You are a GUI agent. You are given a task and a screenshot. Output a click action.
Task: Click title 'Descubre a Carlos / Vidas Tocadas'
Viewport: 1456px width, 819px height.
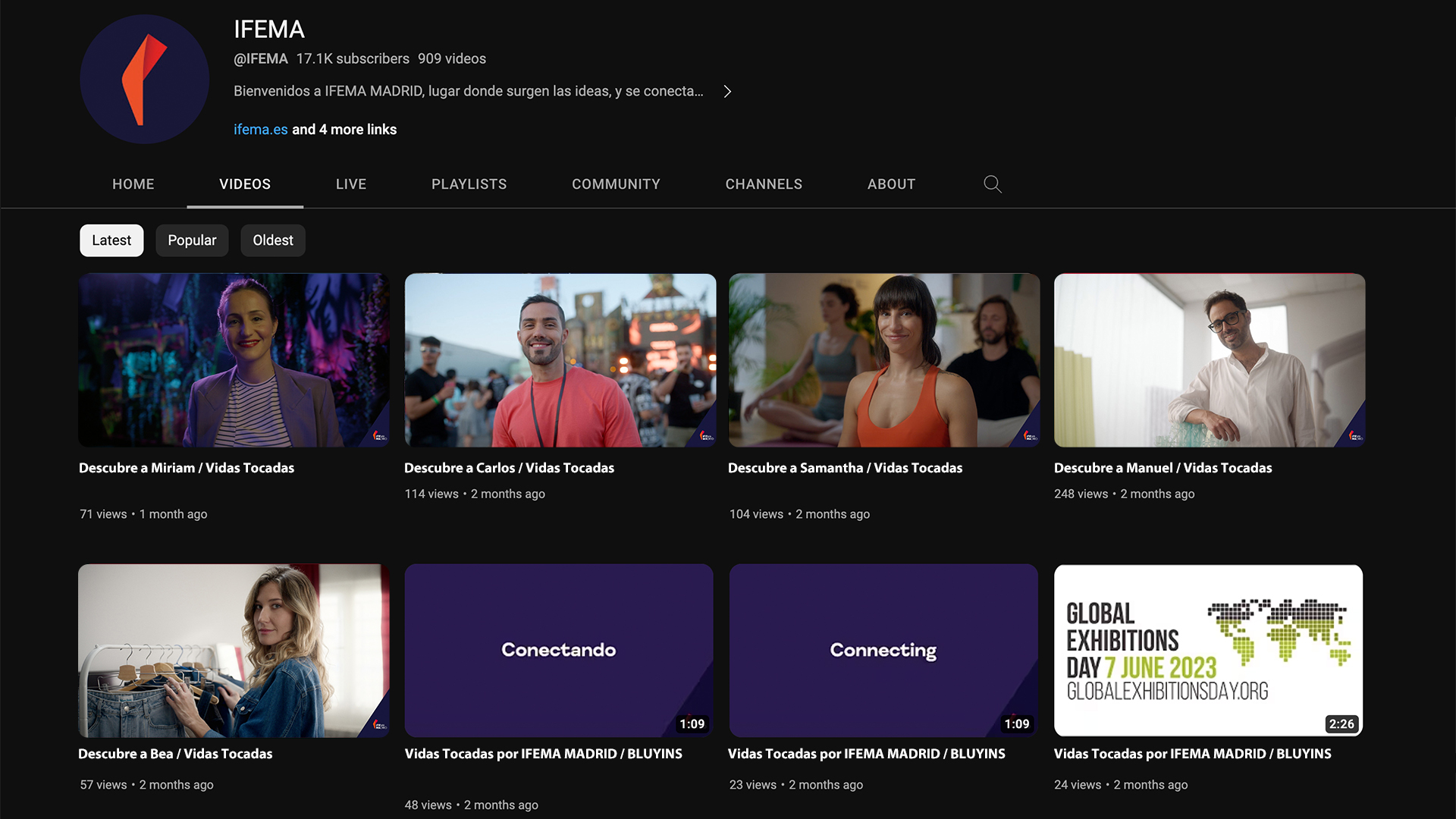[510, 468]
